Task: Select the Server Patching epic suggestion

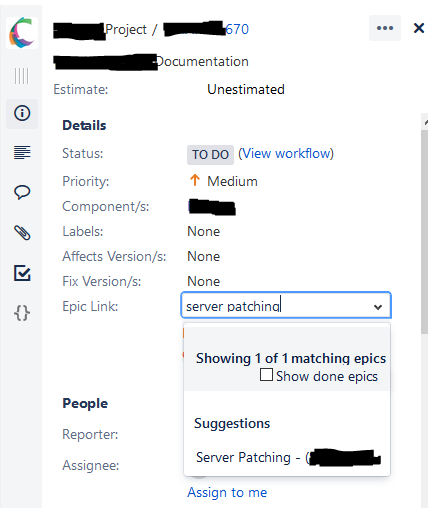Action: (287, 457)
